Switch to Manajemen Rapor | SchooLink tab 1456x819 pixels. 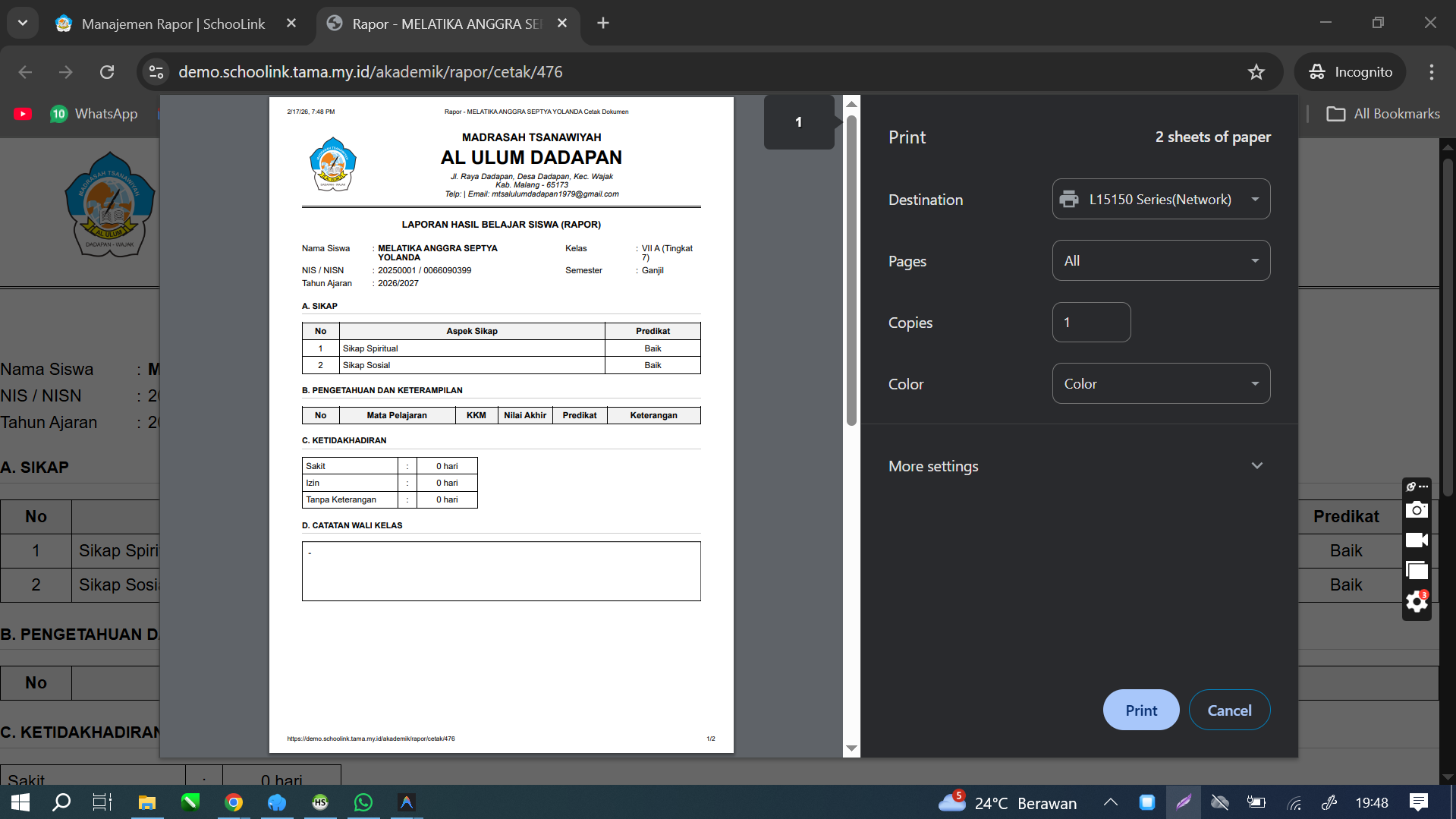tap(173, 24)
